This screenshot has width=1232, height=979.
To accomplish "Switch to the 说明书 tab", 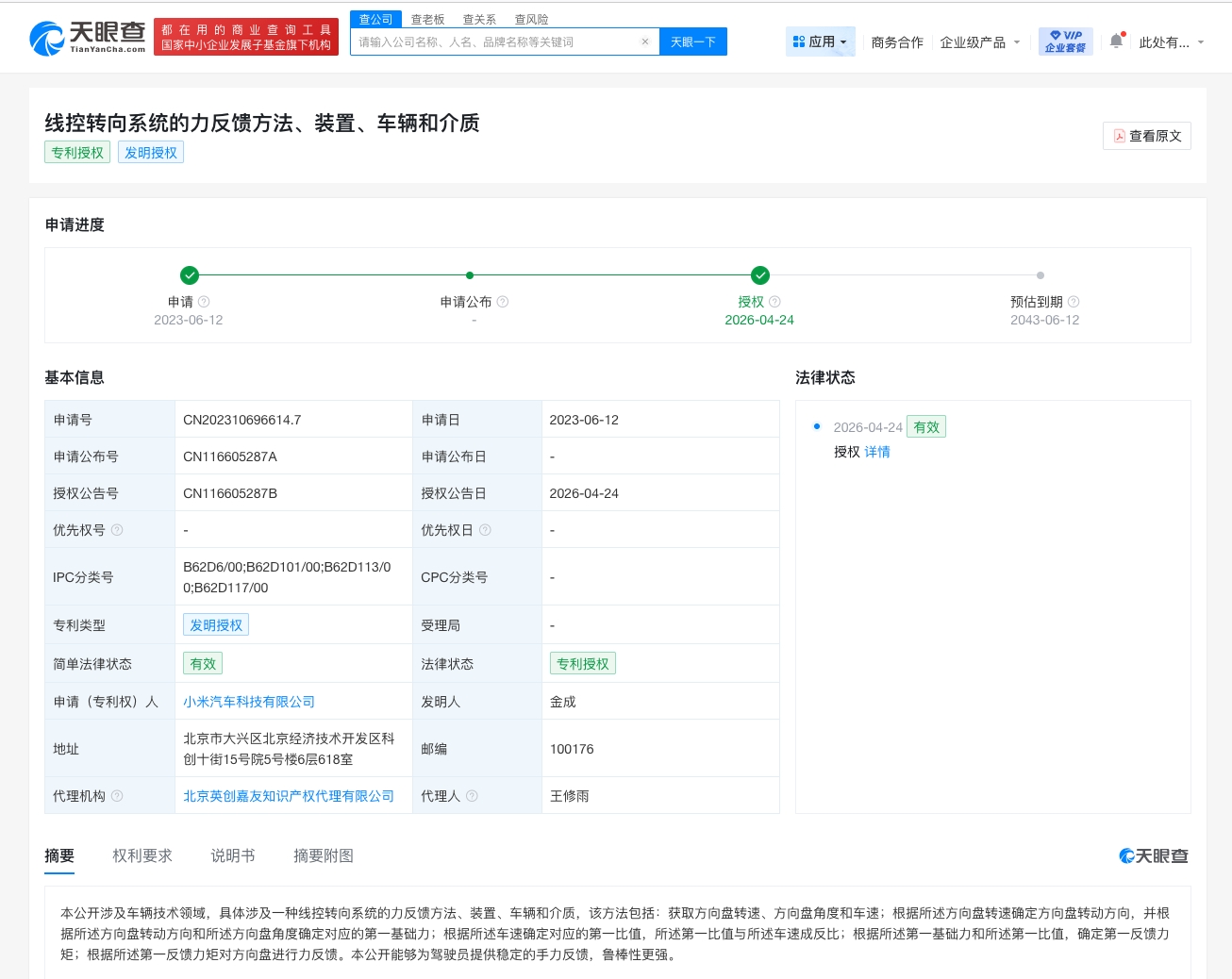I will point(233,855).
